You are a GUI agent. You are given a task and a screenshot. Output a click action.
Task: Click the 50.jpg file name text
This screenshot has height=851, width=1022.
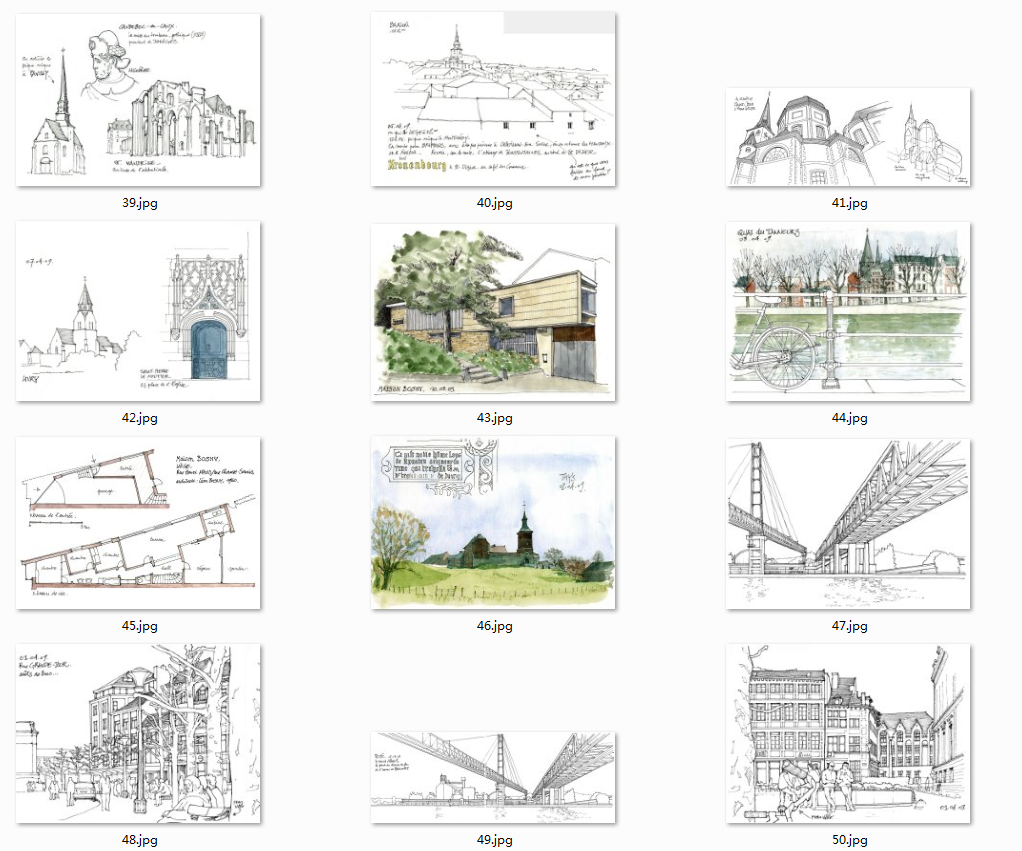coord(849,840)
